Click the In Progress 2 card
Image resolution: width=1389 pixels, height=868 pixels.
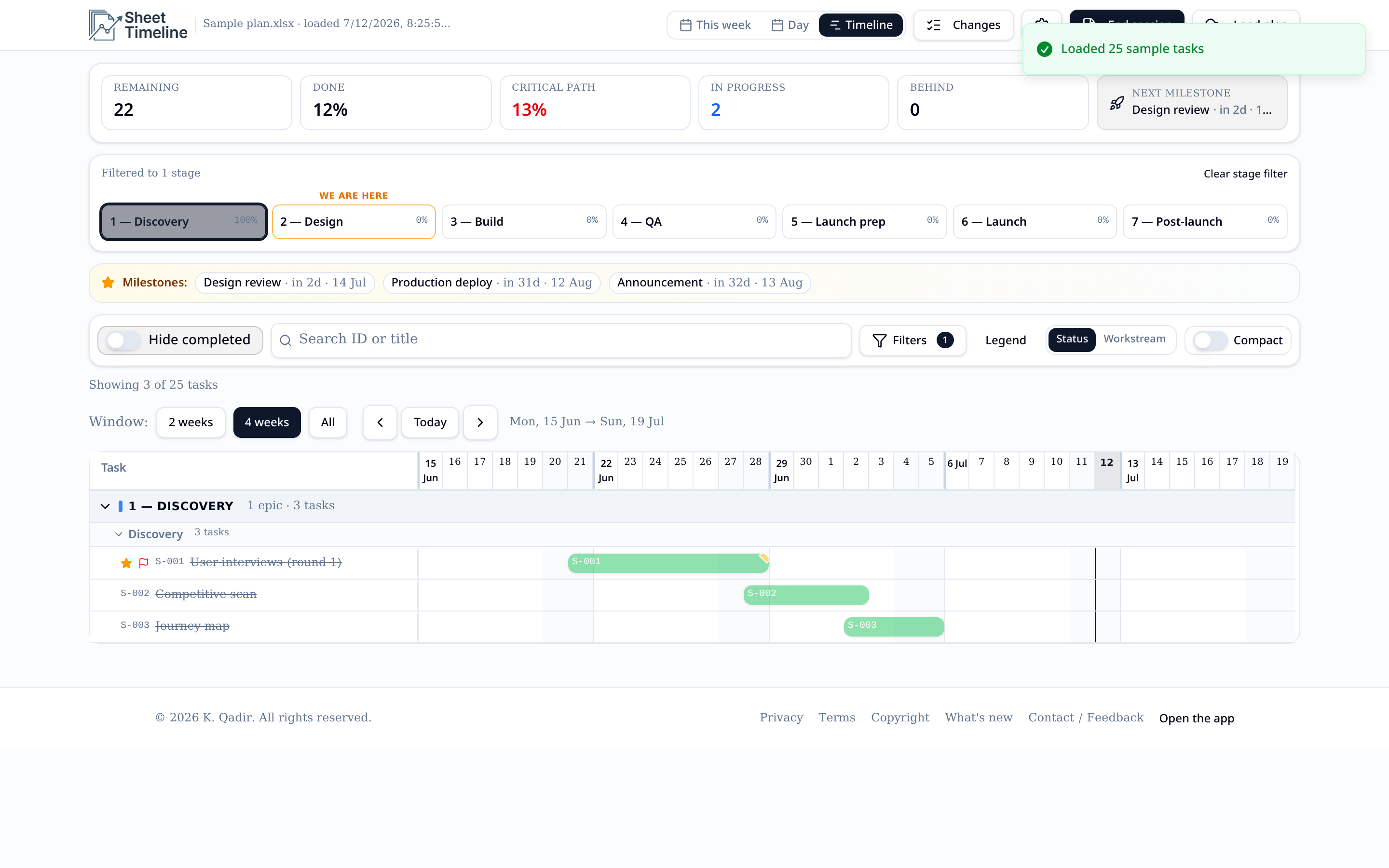pos(794,103)
